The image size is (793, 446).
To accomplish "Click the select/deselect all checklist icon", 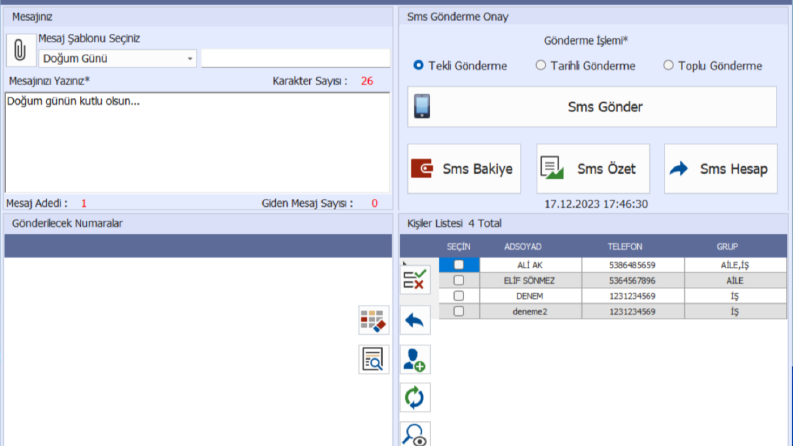I will 415,280.
